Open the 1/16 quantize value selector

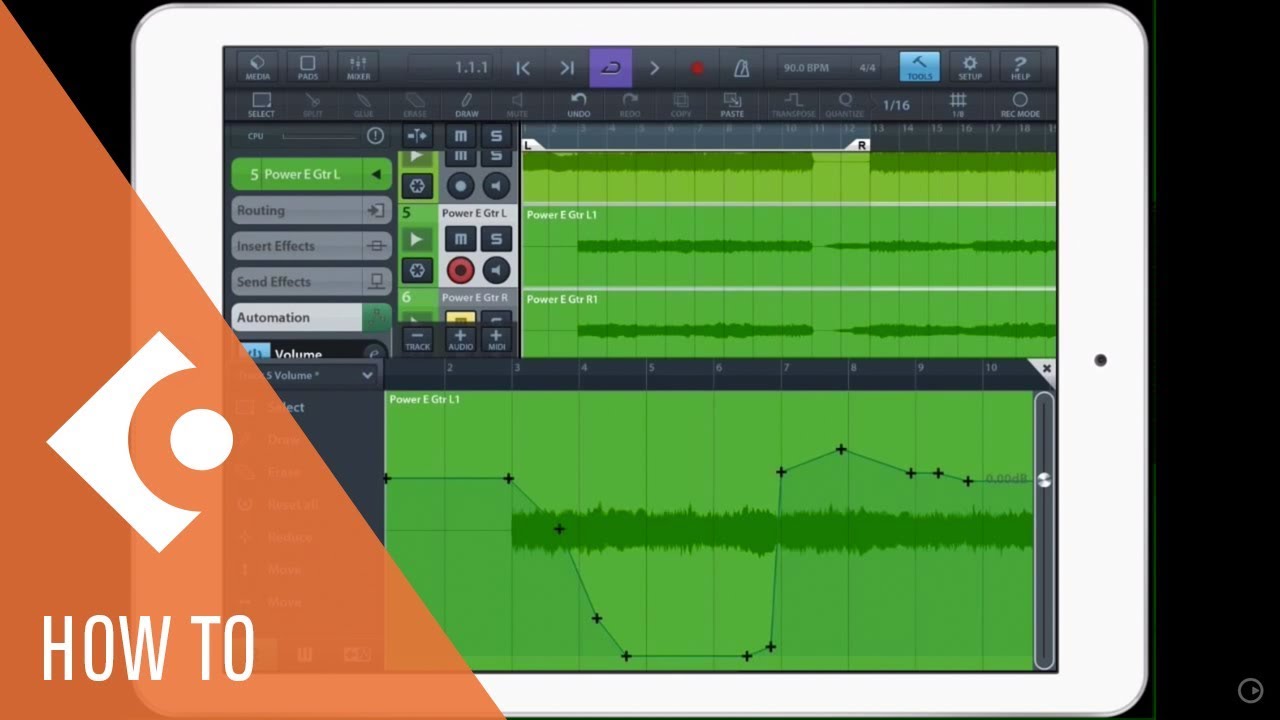coord(896,105)
